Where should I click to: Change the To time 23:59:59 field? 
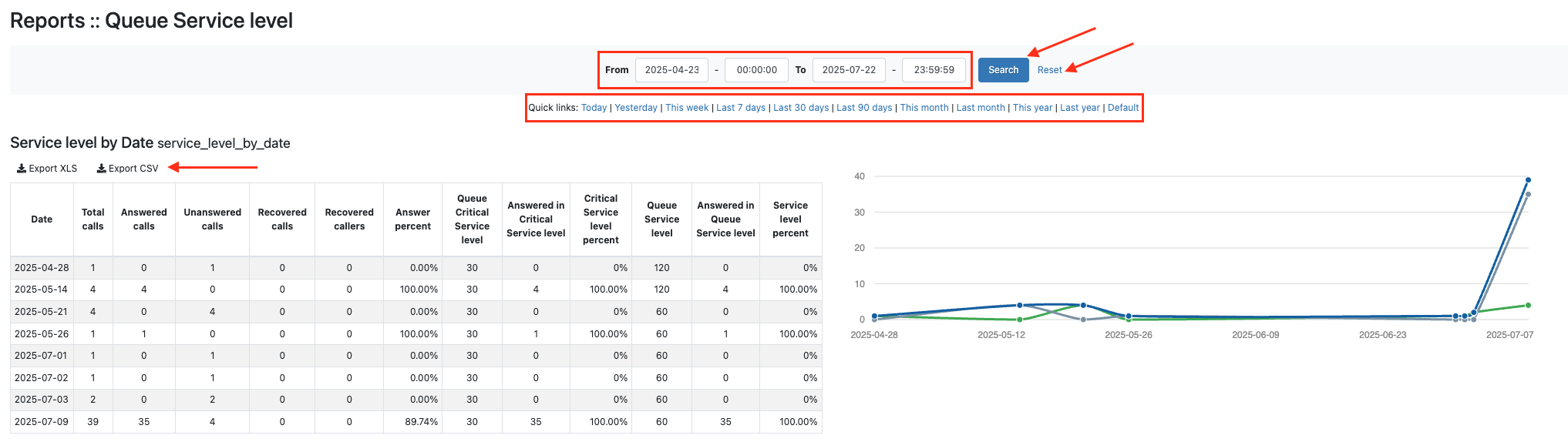[934, 70]
